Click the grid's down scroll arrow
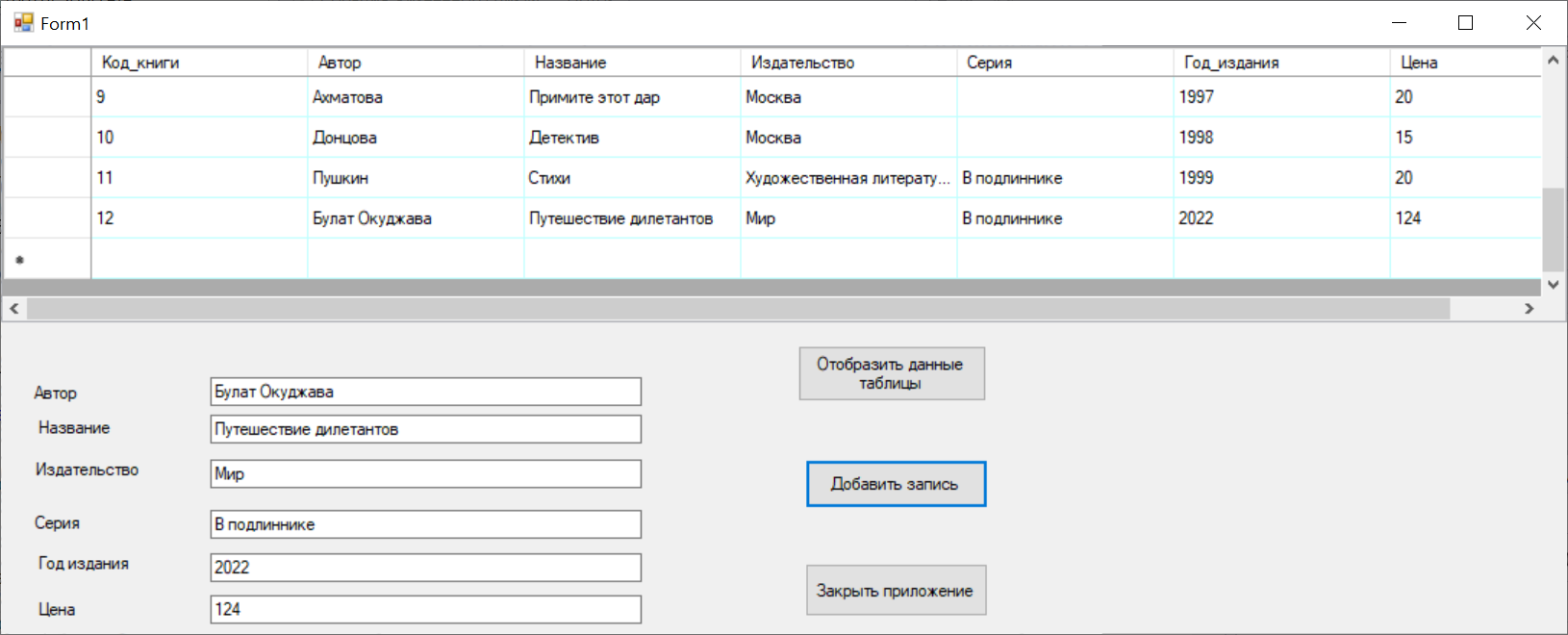1568x635 pixels. coord(1553,285)
